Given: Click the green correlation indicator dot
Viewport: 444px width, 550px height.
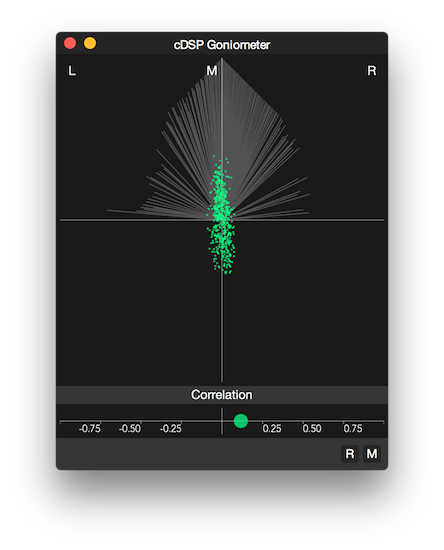Looking at the screenshot, I should [241, 421].
